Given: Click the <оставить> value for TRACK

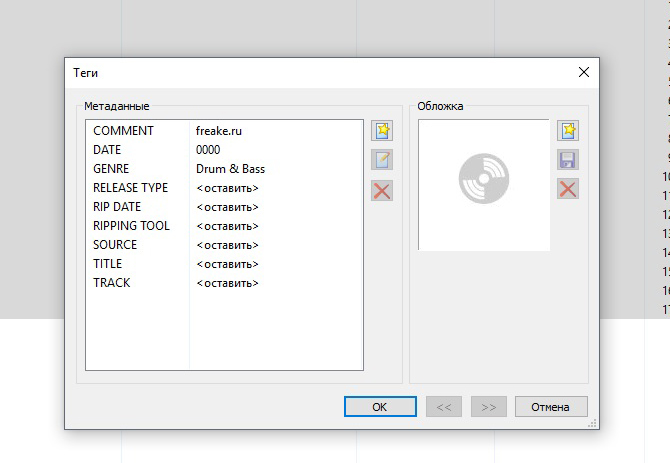Looking at the screenshot, I should pyautogui.click(x=227, y=283).
